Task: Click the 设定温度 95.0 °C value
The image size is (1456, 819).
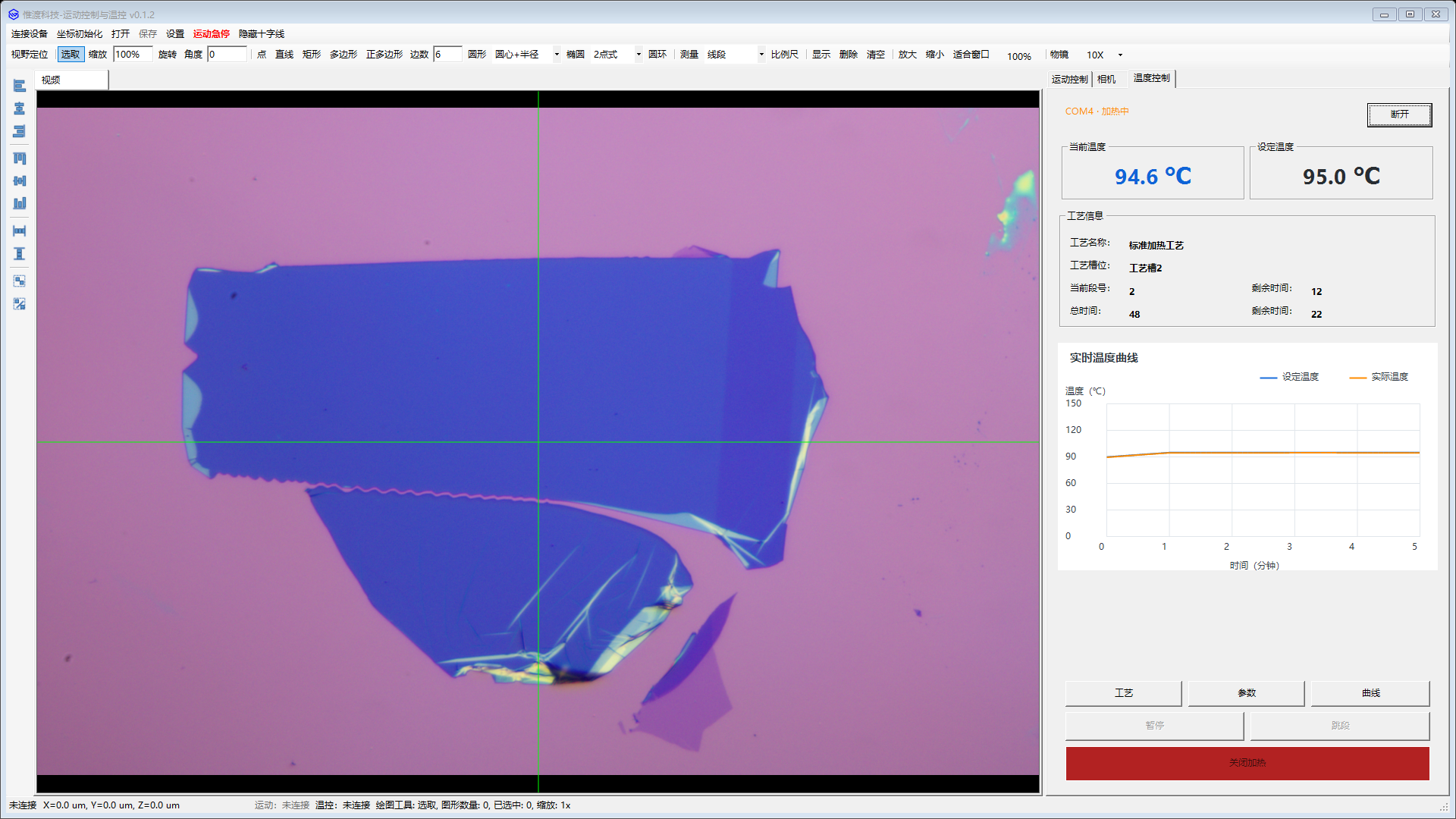Action: 1341,177
